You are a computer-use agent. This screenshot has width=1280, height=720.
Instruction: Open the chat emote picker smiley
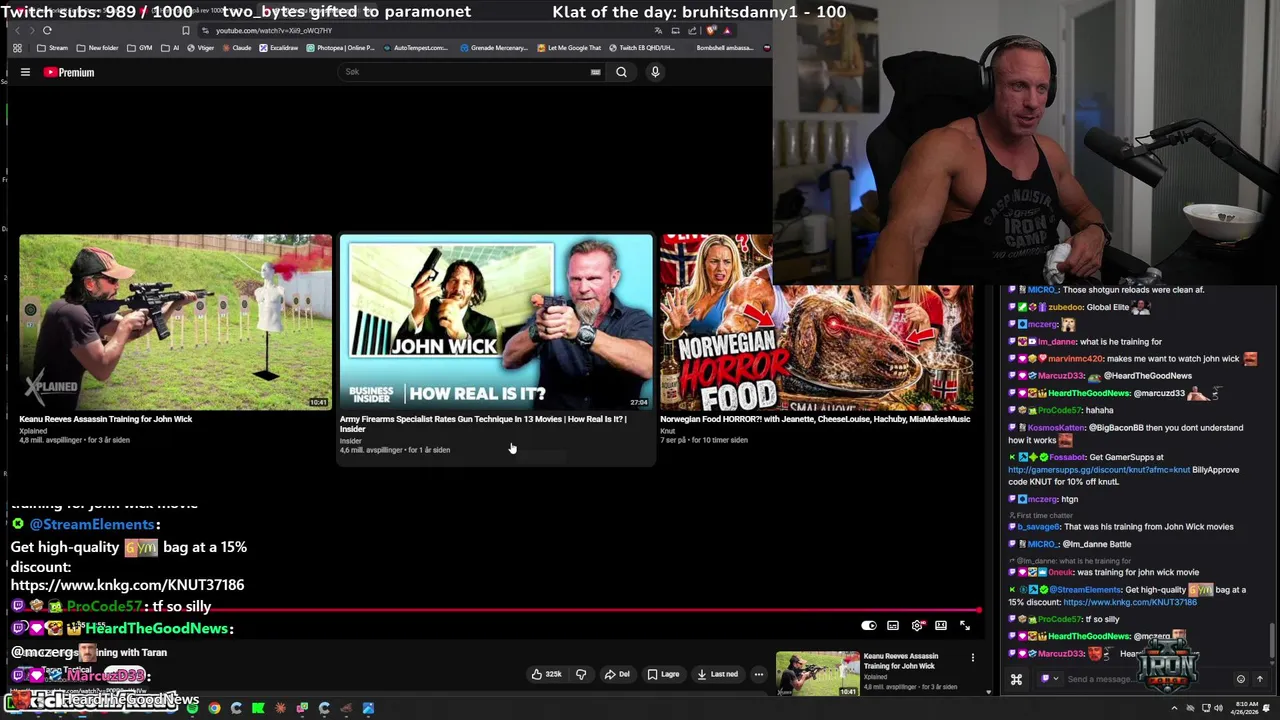click(1241, 679)
